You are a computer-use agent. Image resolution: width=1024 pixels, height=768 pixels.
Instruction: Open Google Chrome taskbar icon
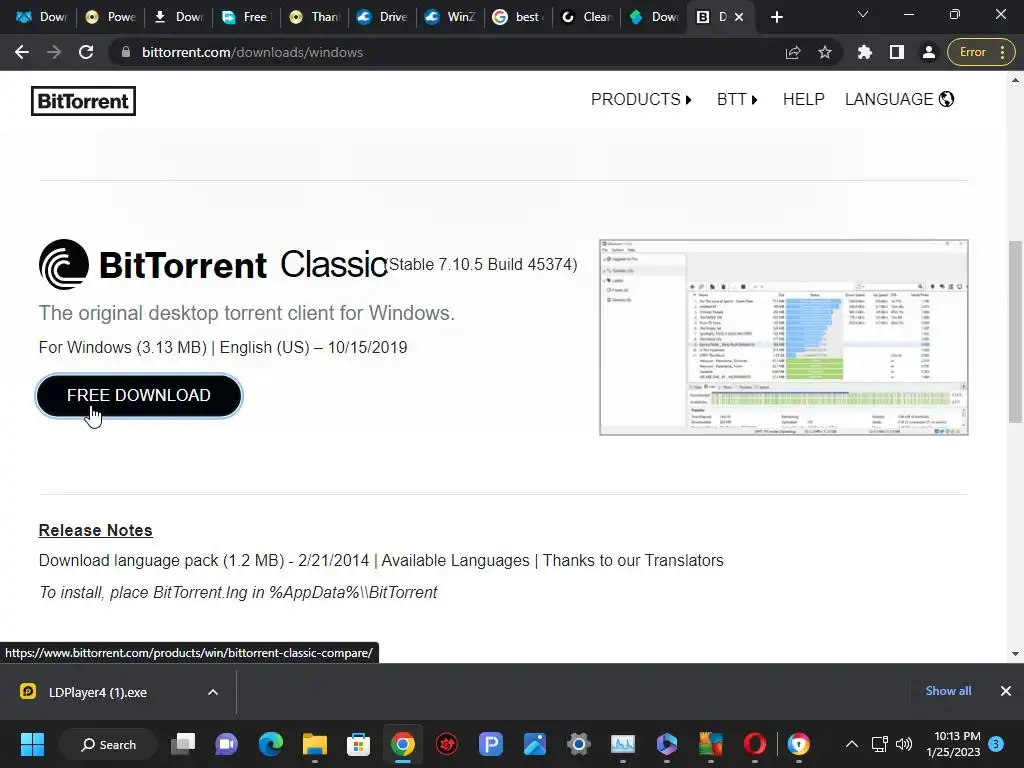tap(403, 744)
